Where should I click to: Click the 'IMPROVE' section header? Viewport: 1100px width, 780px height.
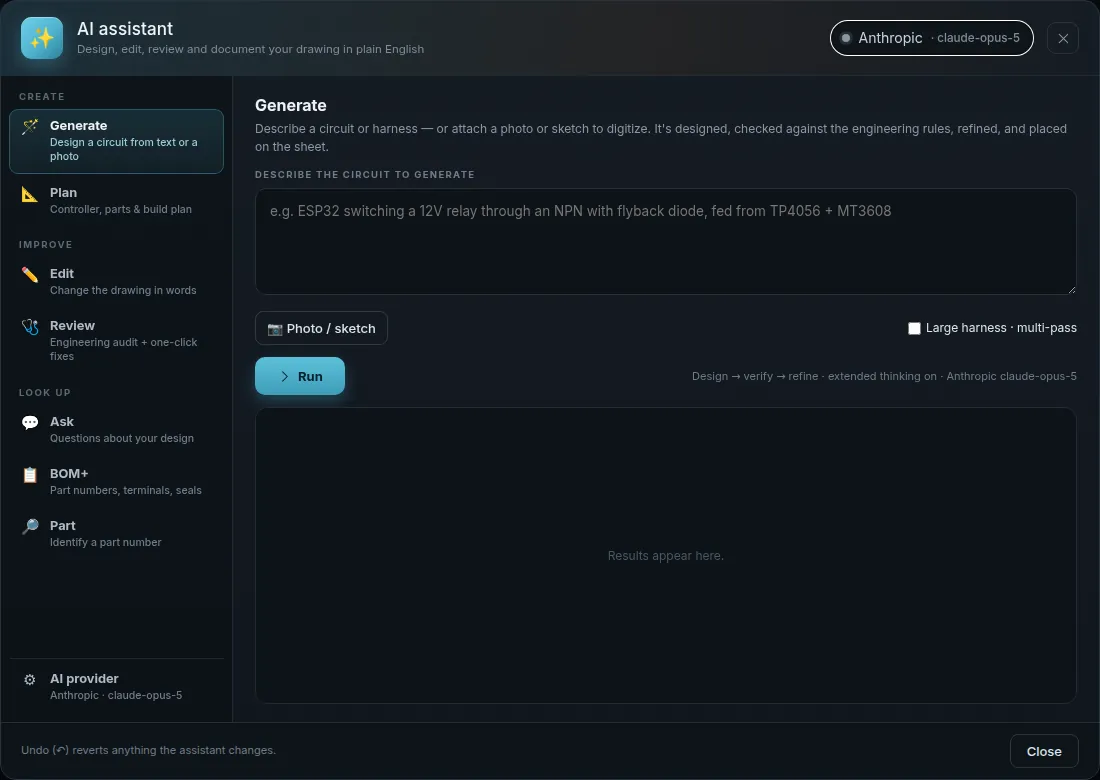46,245
